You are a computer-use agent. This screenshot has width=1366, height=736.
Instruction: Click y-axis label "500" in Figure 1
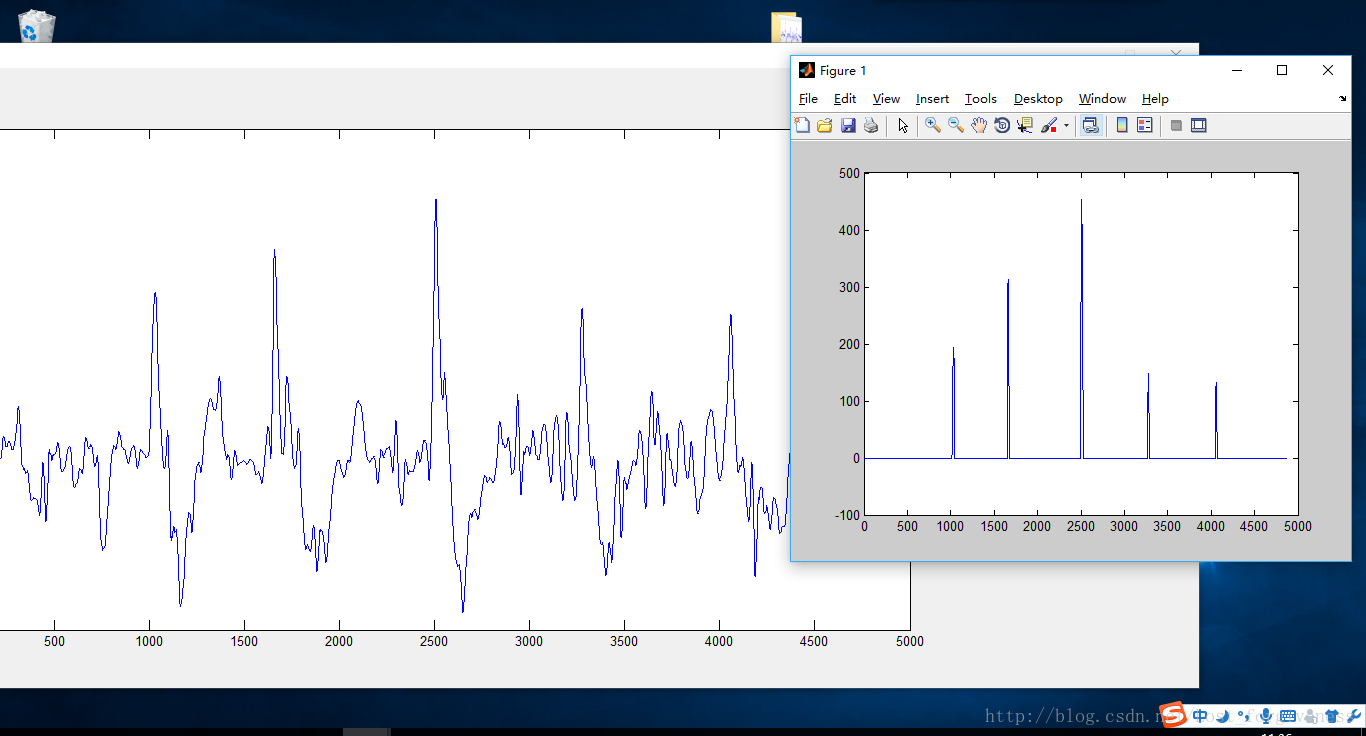point(849,173)
